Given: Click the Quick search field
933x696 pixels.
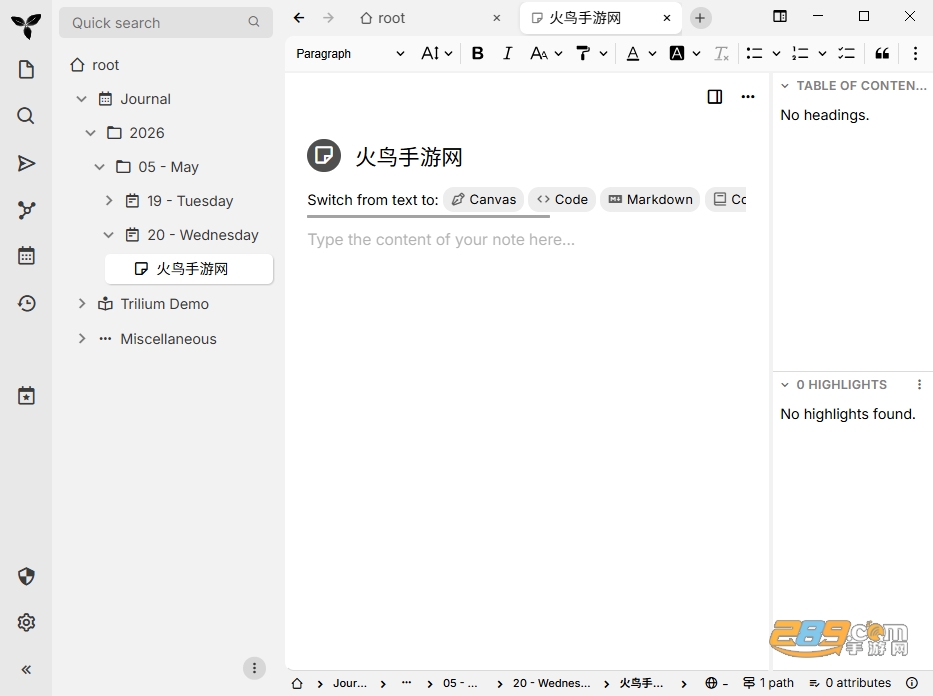Looking at the screenshot, I should click(x=165, y=23).
